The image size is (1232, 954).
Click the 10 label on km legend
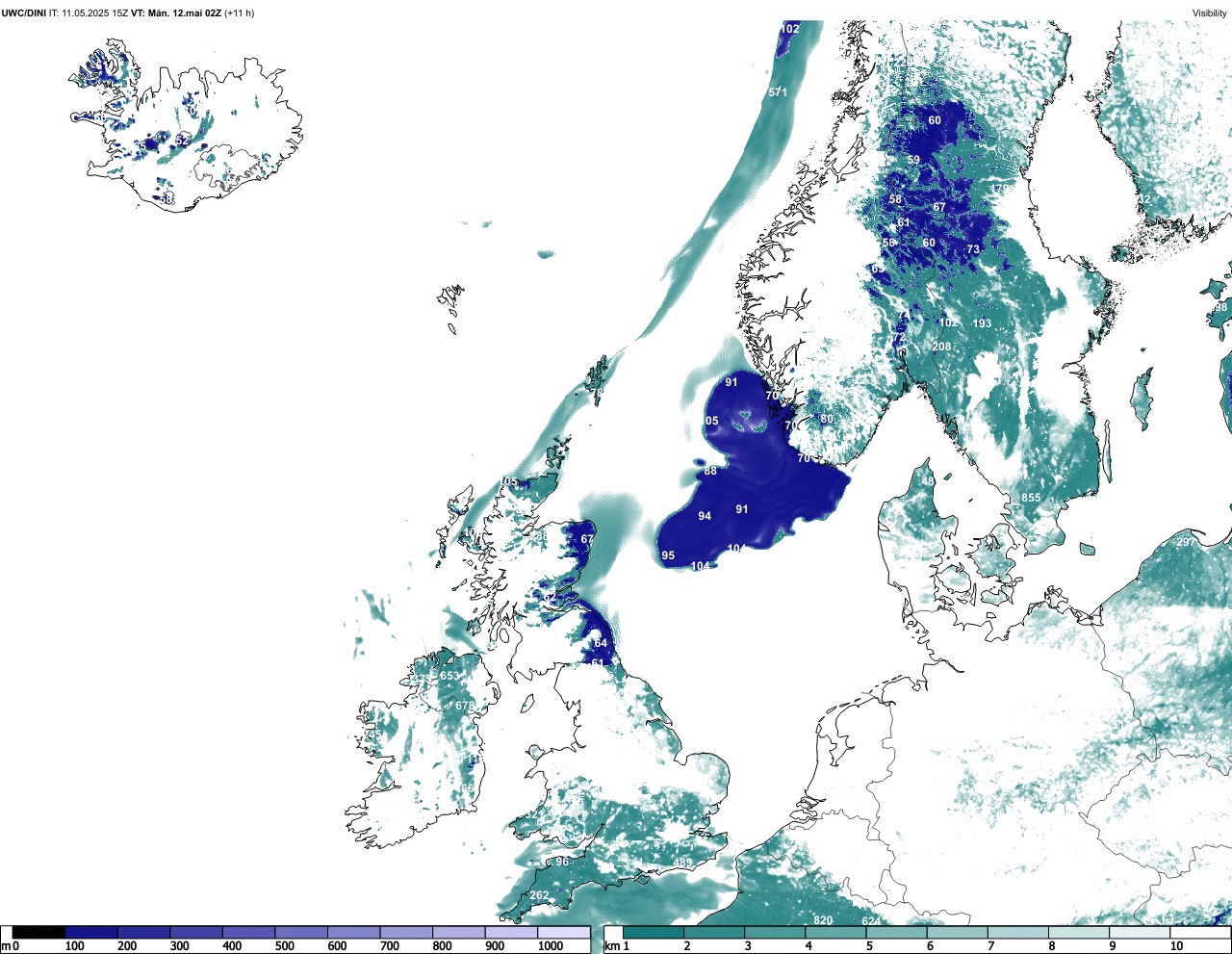click(1176, 946)
